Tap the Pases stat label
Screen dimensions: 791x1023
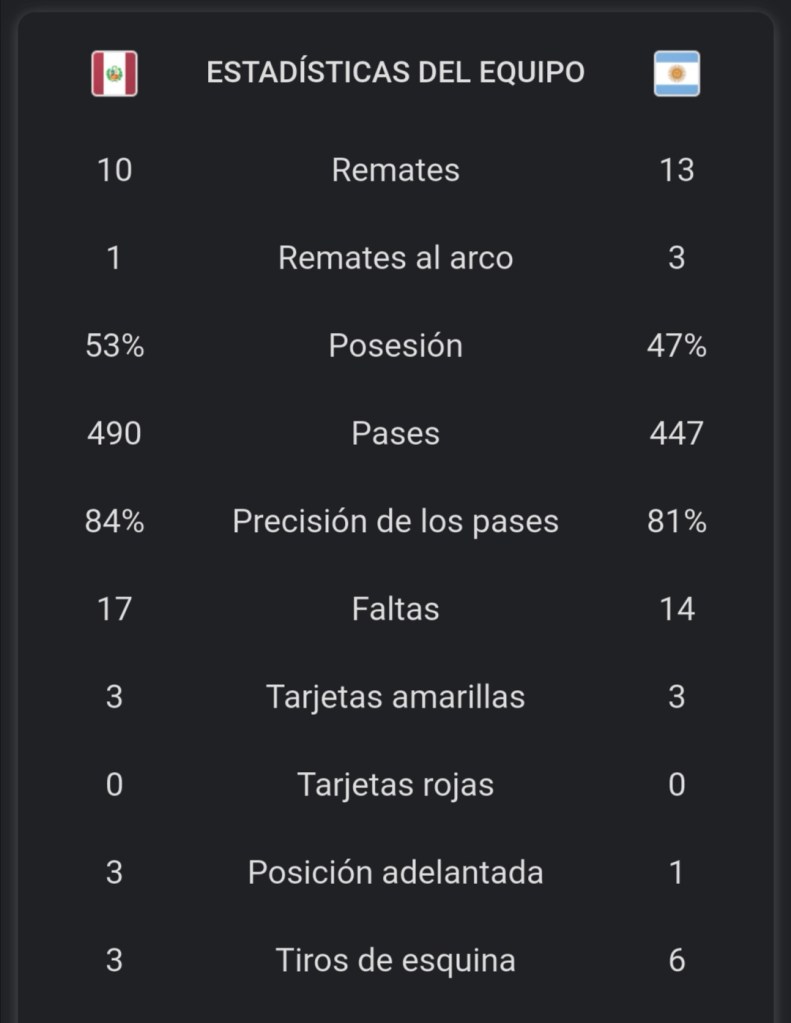[x=395, y=434]
